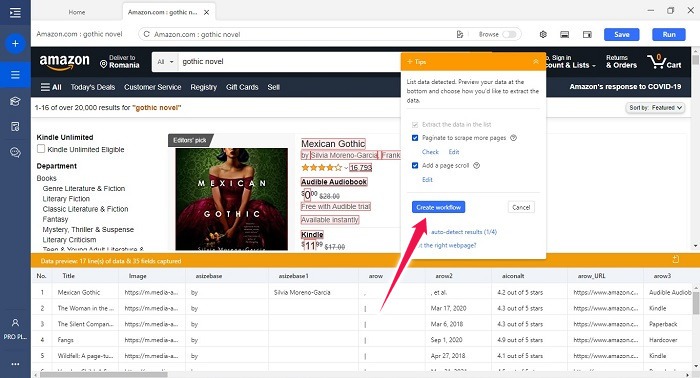Click the export icon on the data preview bar

675,260
